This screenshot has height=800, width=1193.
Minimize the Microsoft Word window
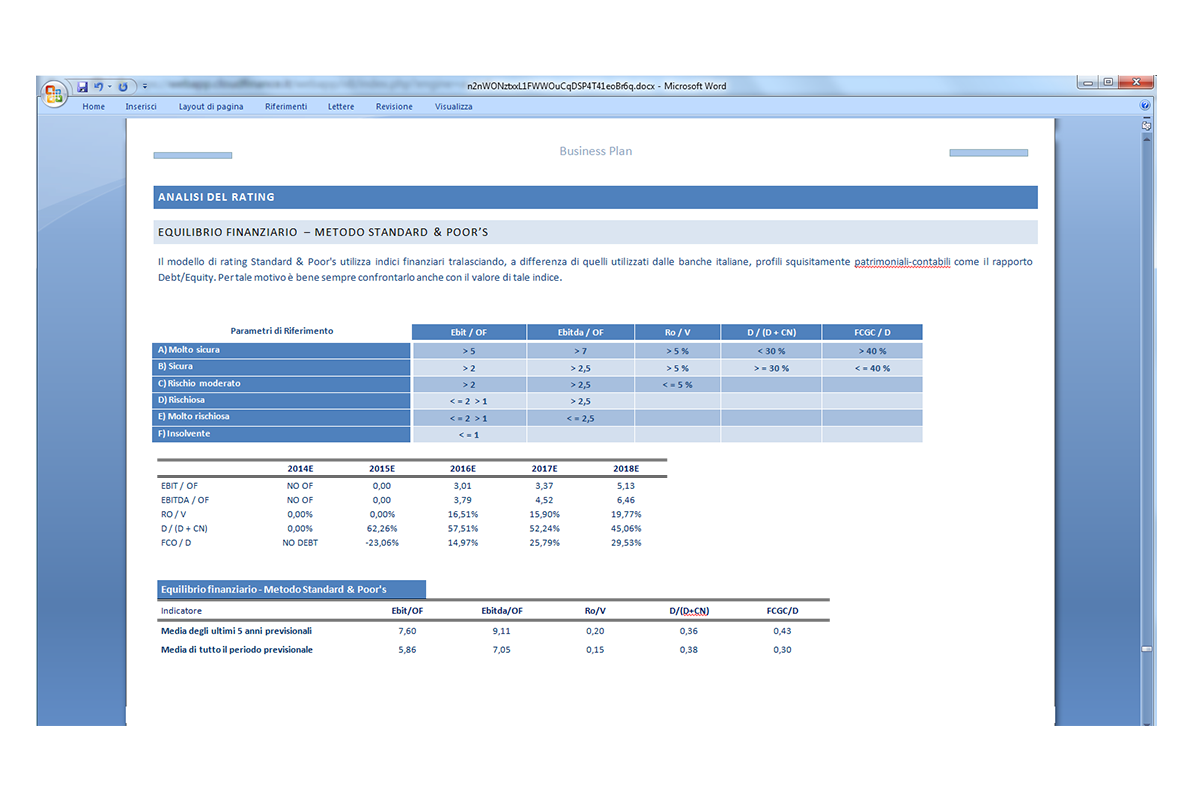[x=1088, y=82]
